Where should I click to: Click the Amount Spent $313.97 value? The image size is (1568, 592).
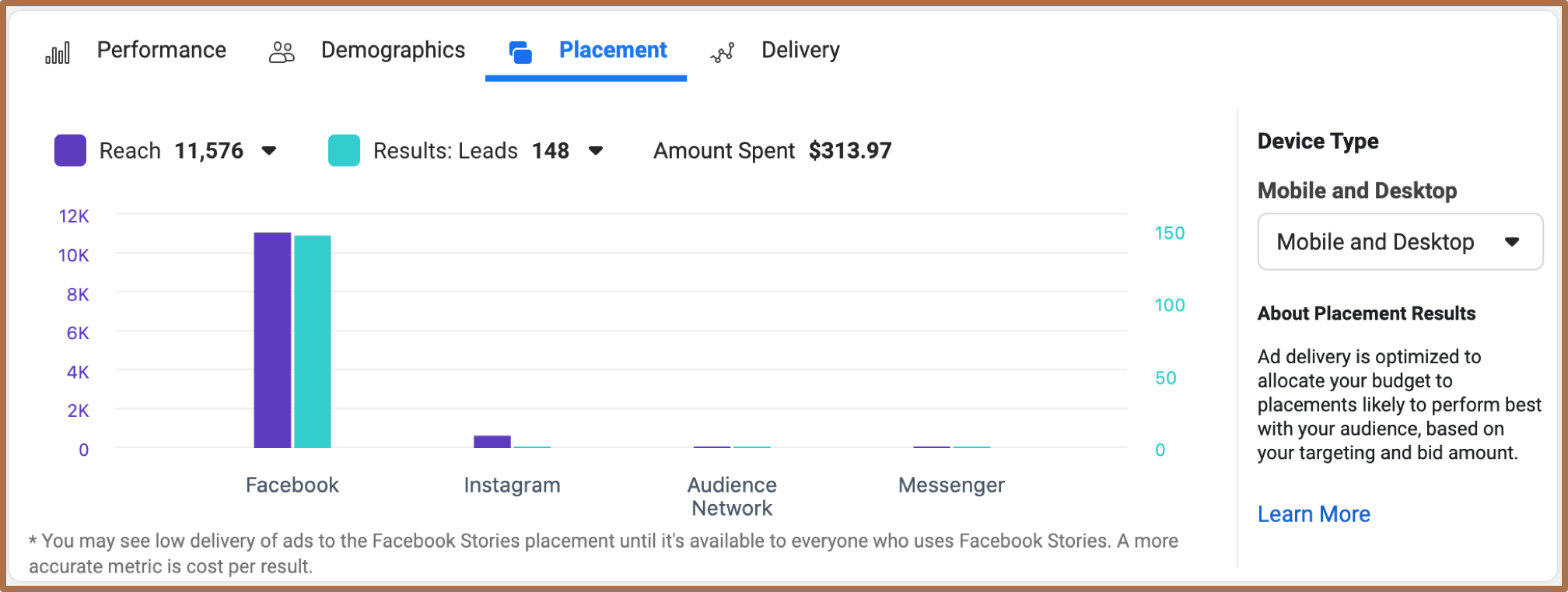(850, 150)
